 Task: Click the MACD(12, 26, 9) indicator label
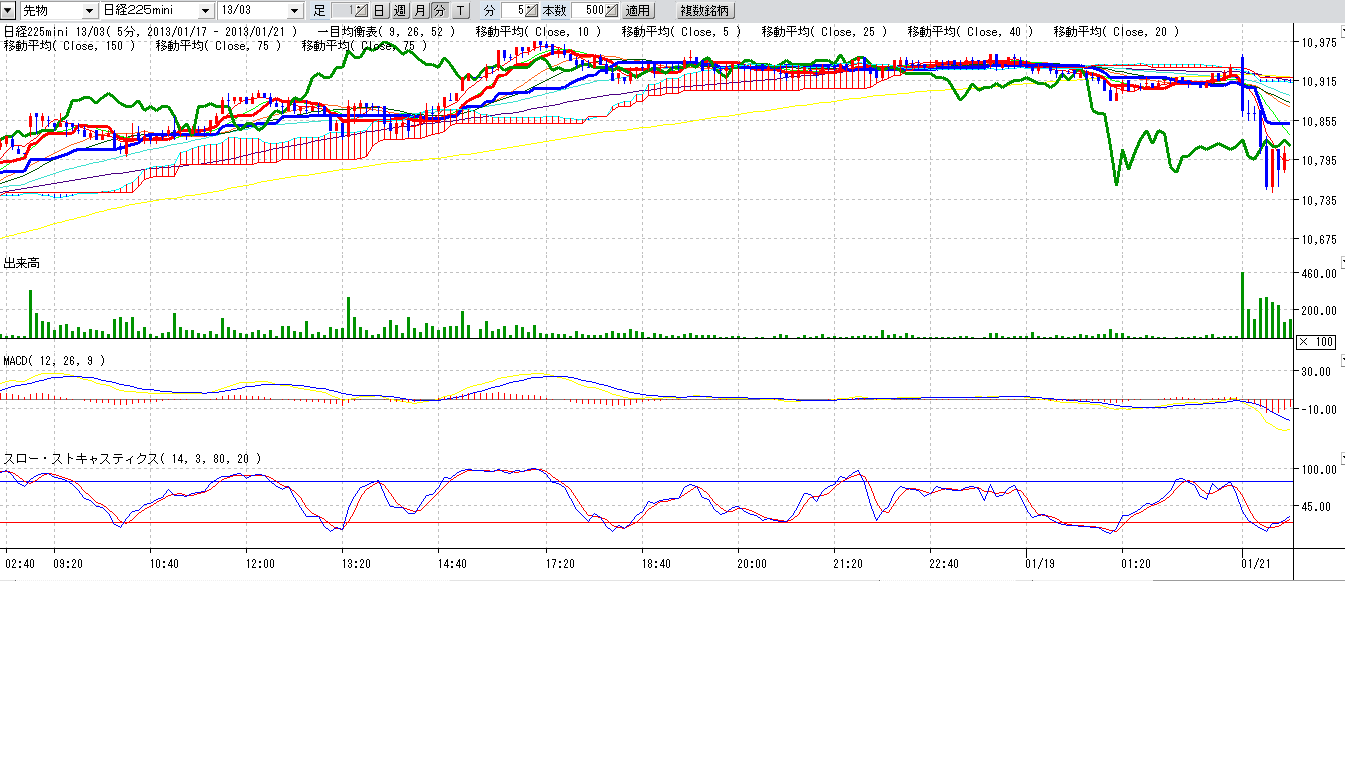[53, 360]
